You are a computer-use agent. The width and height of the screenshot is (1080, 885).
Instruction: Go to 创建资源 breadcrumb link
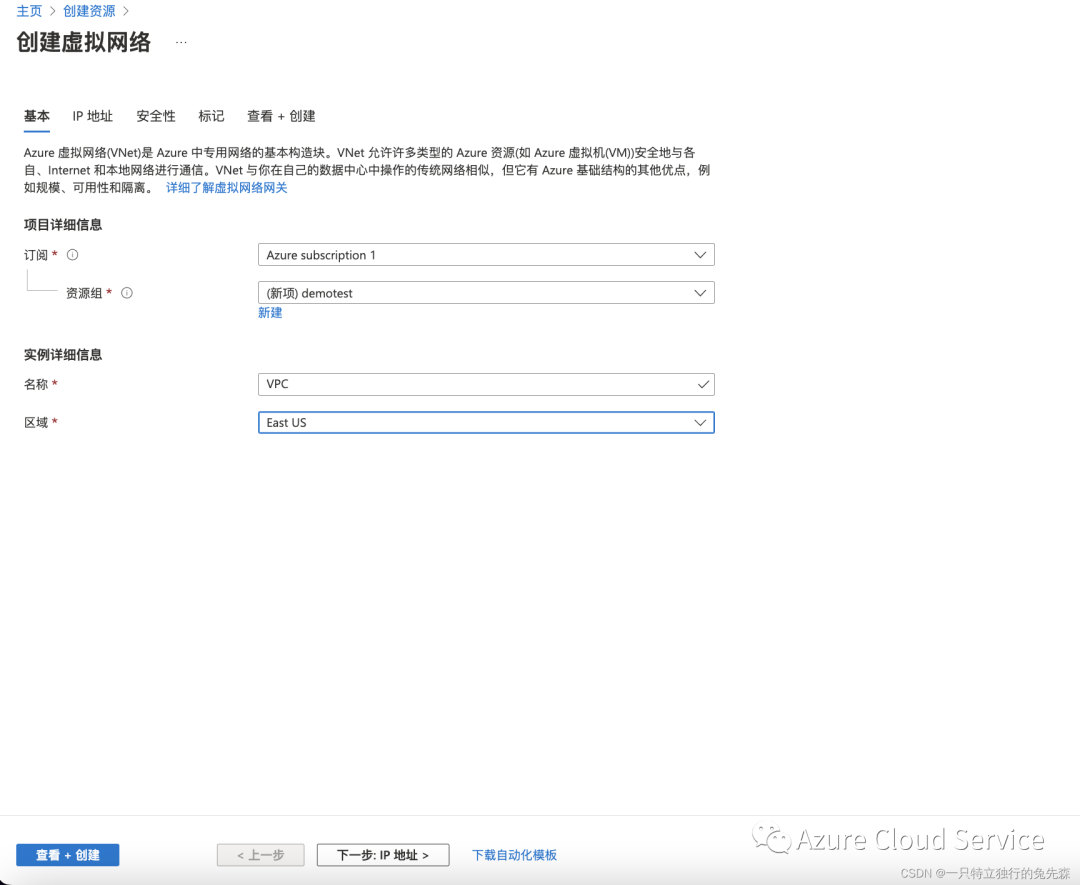[x=89, y=11]
